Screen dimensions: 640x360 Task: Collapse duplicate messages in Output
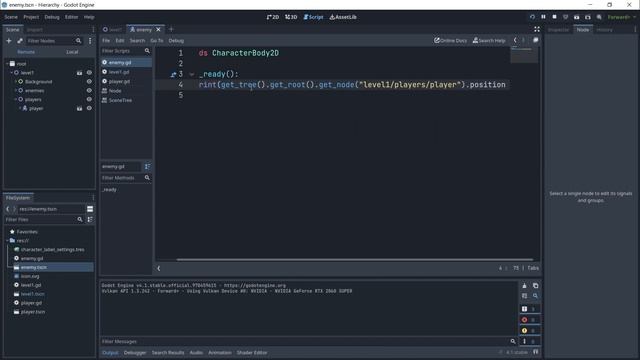[524, 296]
